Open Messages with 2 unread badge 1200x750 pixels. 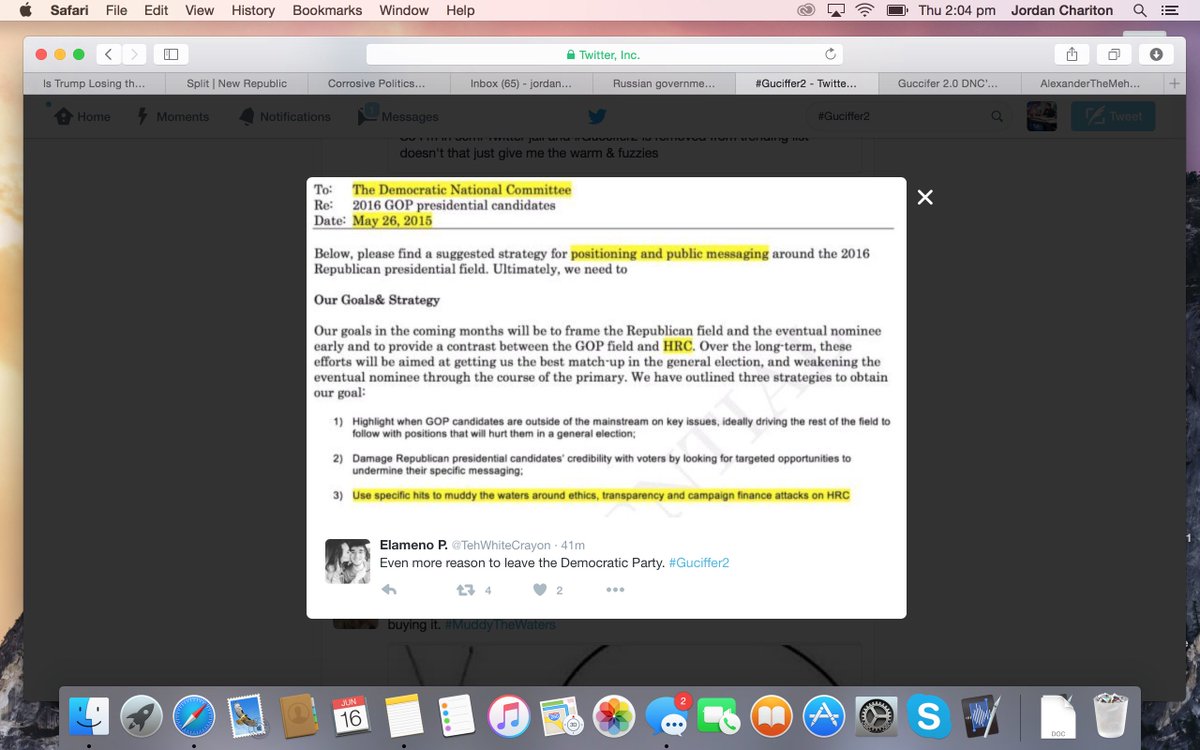tap(666, 716)
